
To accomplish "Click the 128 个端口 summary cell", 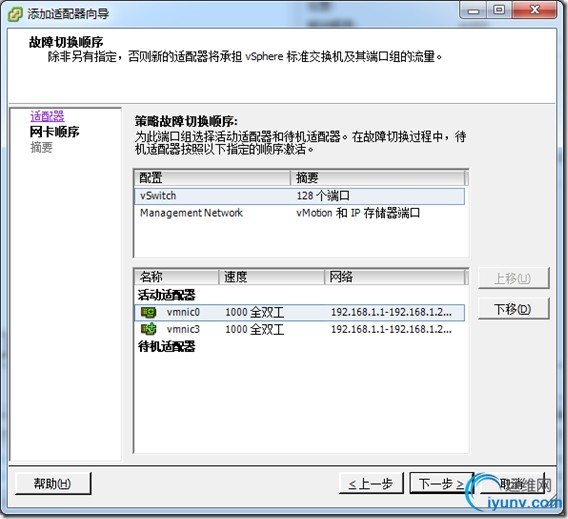I will (323, 196).
